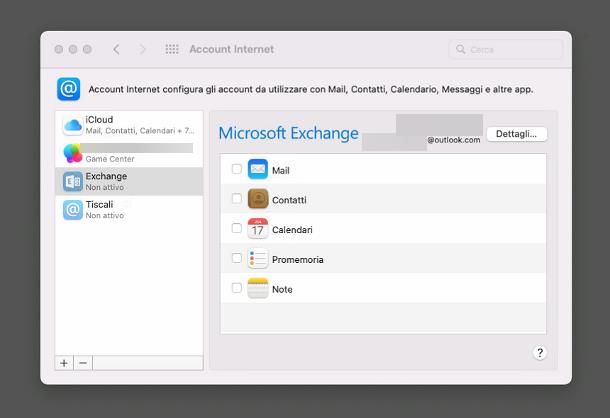Click the blue Account Internet @ icon
Screen dimensions: 610x418
(68, 89)
